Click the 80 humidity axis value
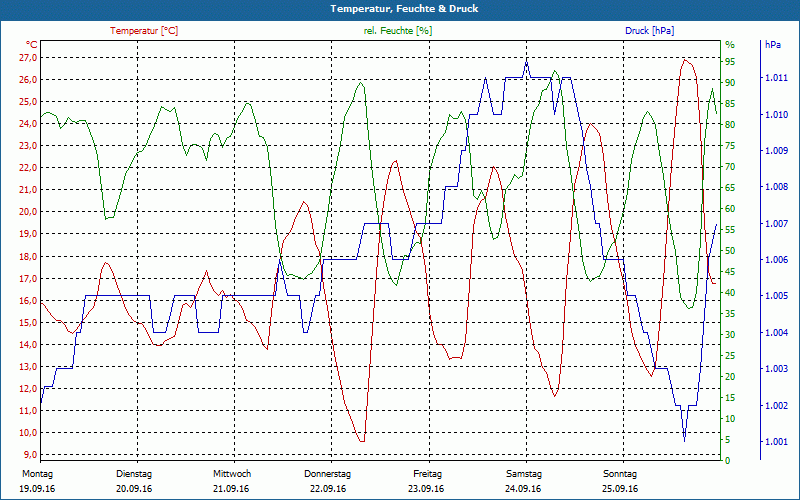Image resolution: width=800 pixels, height=500 pixels. (x=730, y=124)
